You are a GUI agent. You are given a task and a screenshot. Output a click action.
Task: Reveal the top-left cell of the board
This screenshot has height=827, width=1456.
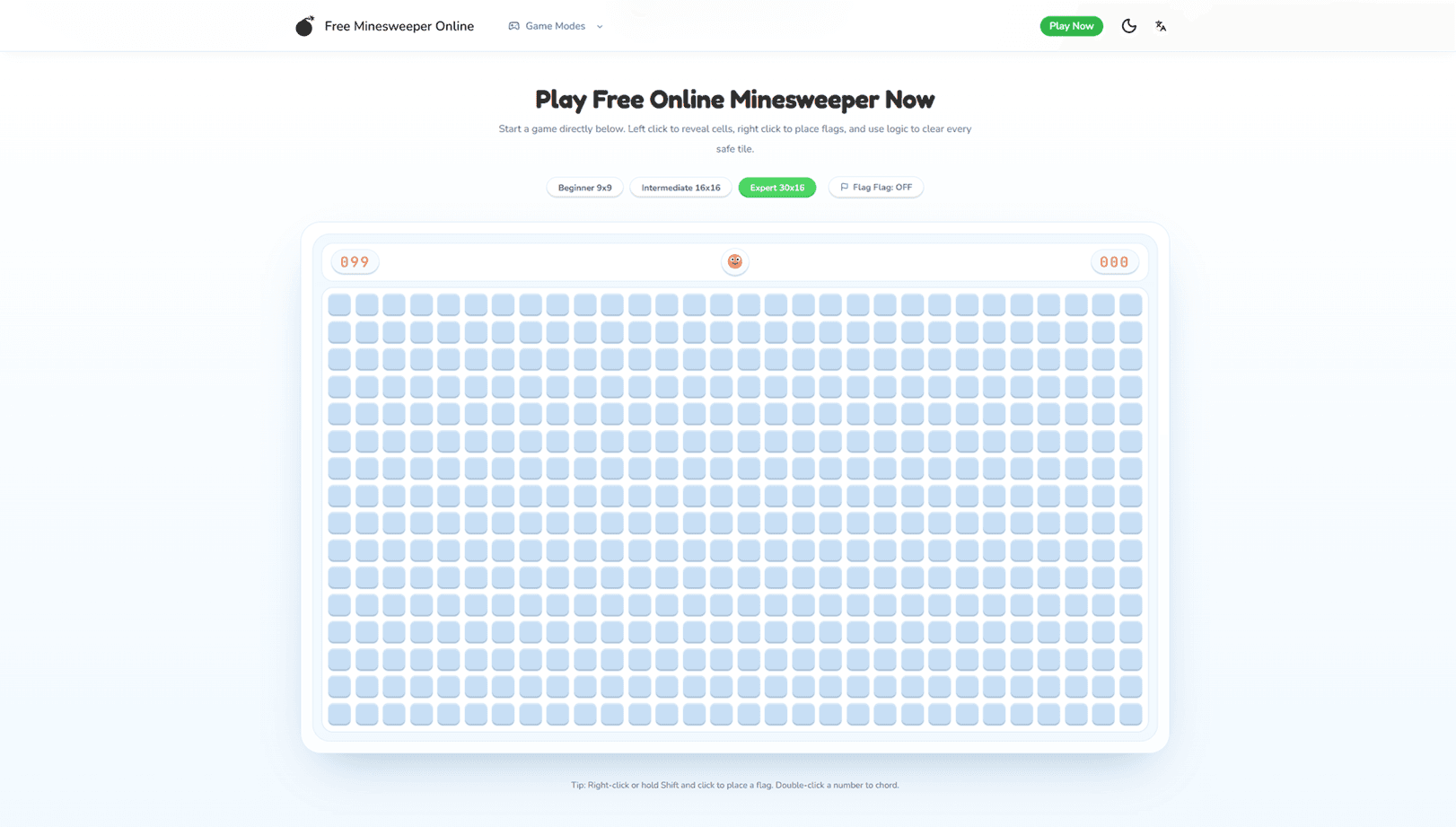click(339, 304)
